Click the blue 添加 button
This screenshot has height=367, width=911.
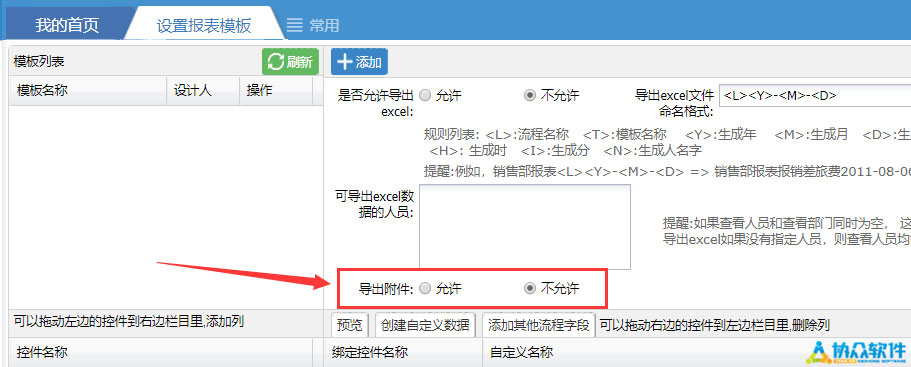tap(359, 62)
